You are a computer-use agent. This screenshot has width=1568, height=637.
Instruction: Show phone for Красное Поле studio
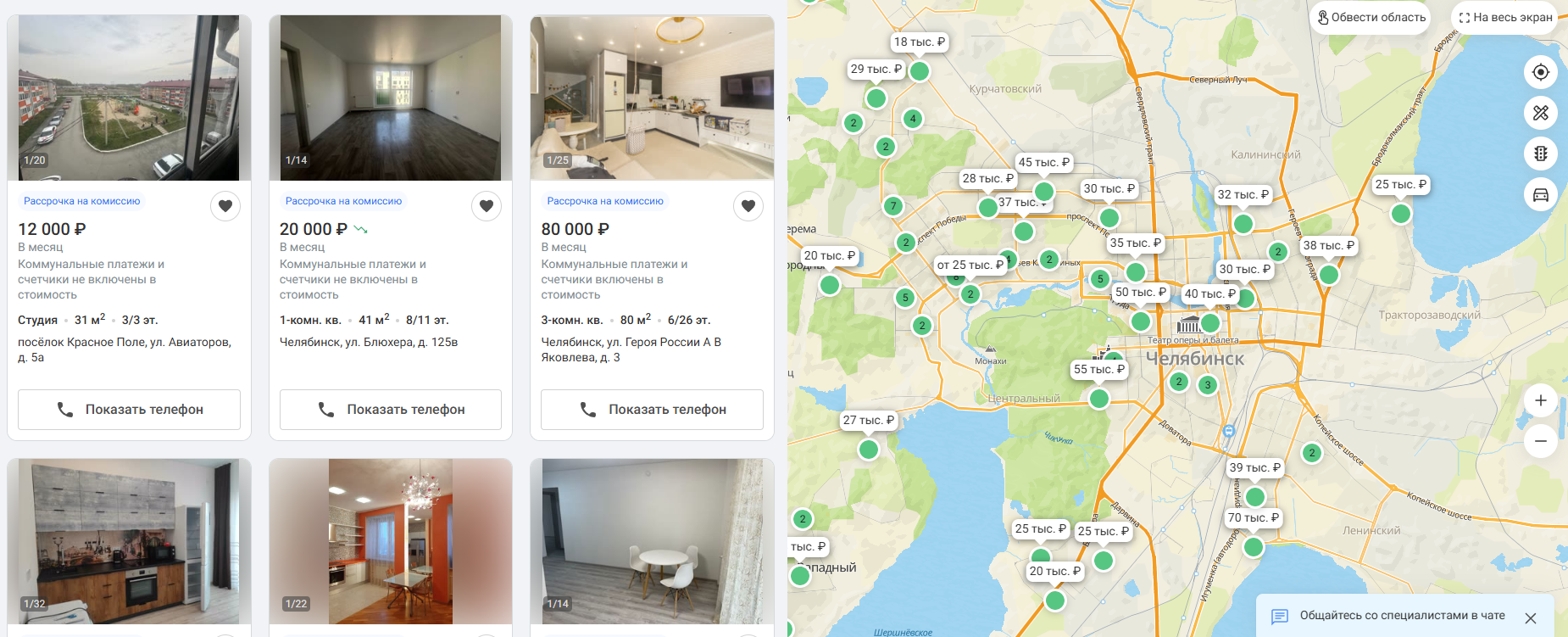click(x=129, y=410)
